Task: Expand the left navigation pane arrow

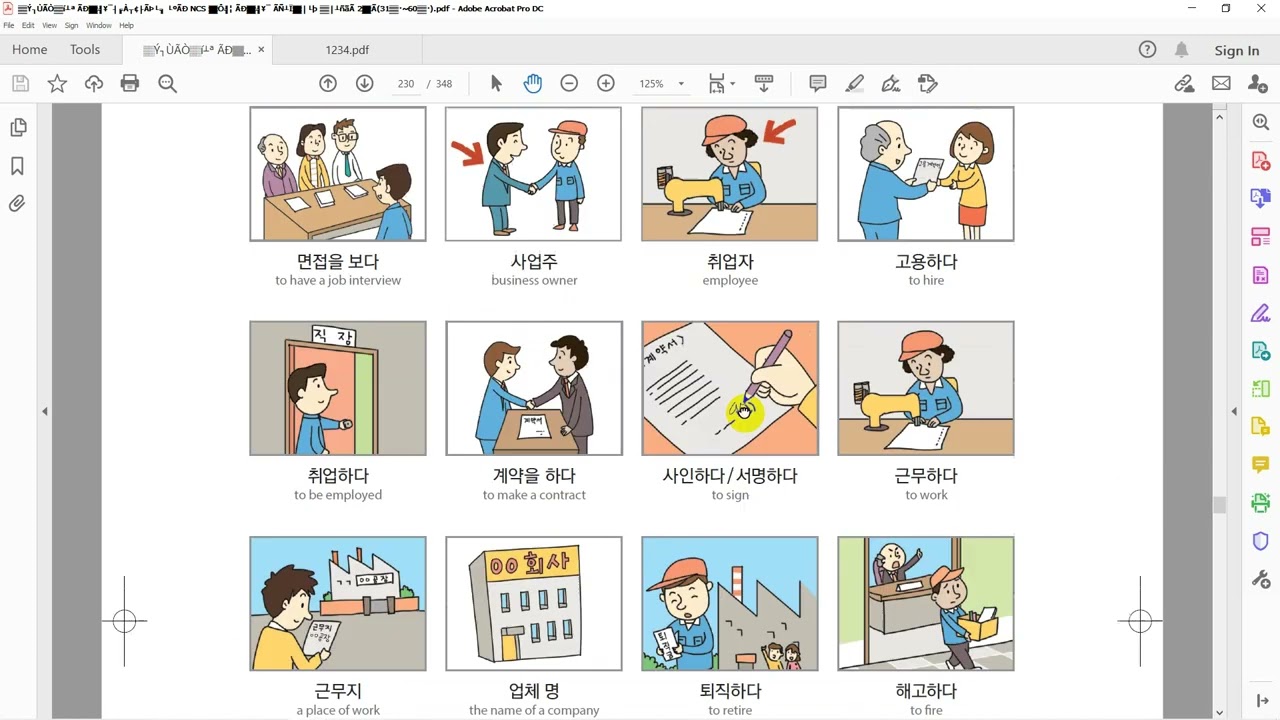Action: [44, 411]
